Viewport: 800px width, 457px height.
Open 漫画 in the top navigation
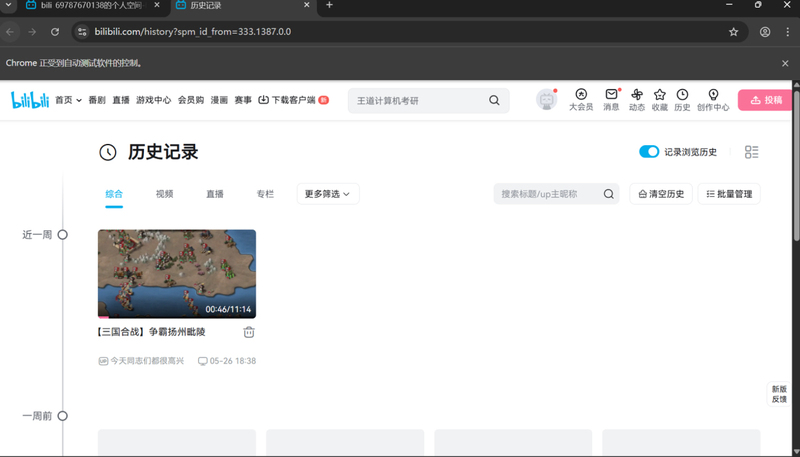click(219, 100)
